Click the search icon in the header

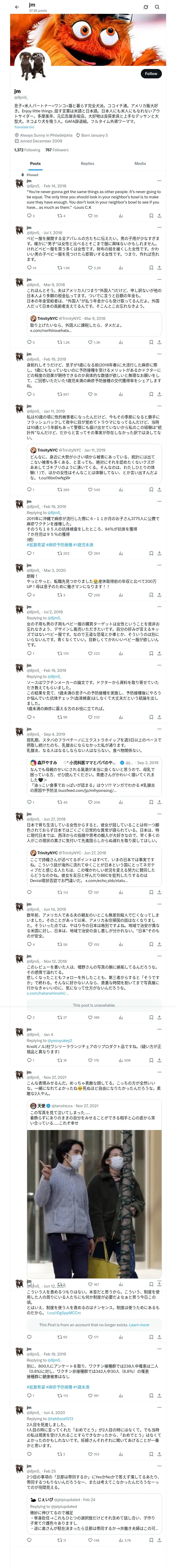[157, 7]
